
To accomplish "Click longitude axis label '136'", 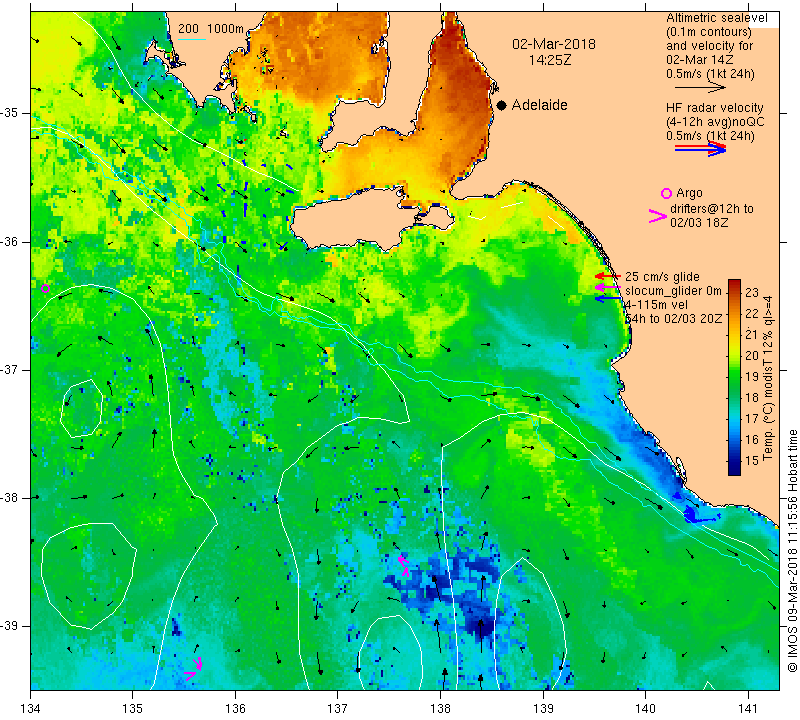I will tap(235, 708).
